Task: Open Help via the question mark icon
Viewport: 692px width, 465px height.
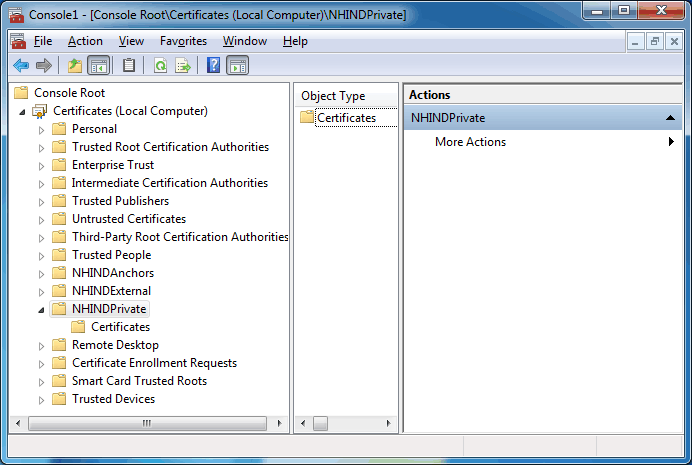Action: click(213, 66)
